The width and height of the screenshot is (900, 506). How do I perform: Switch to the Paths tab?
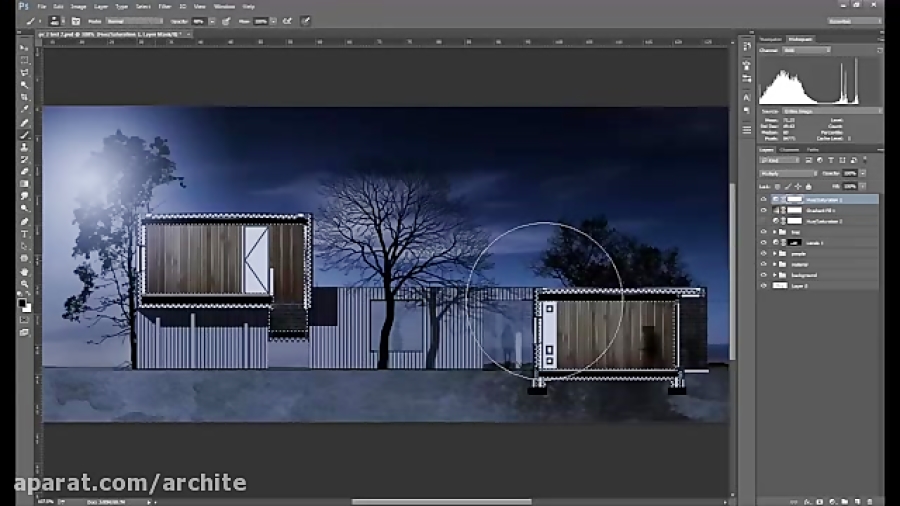(813, 150)
